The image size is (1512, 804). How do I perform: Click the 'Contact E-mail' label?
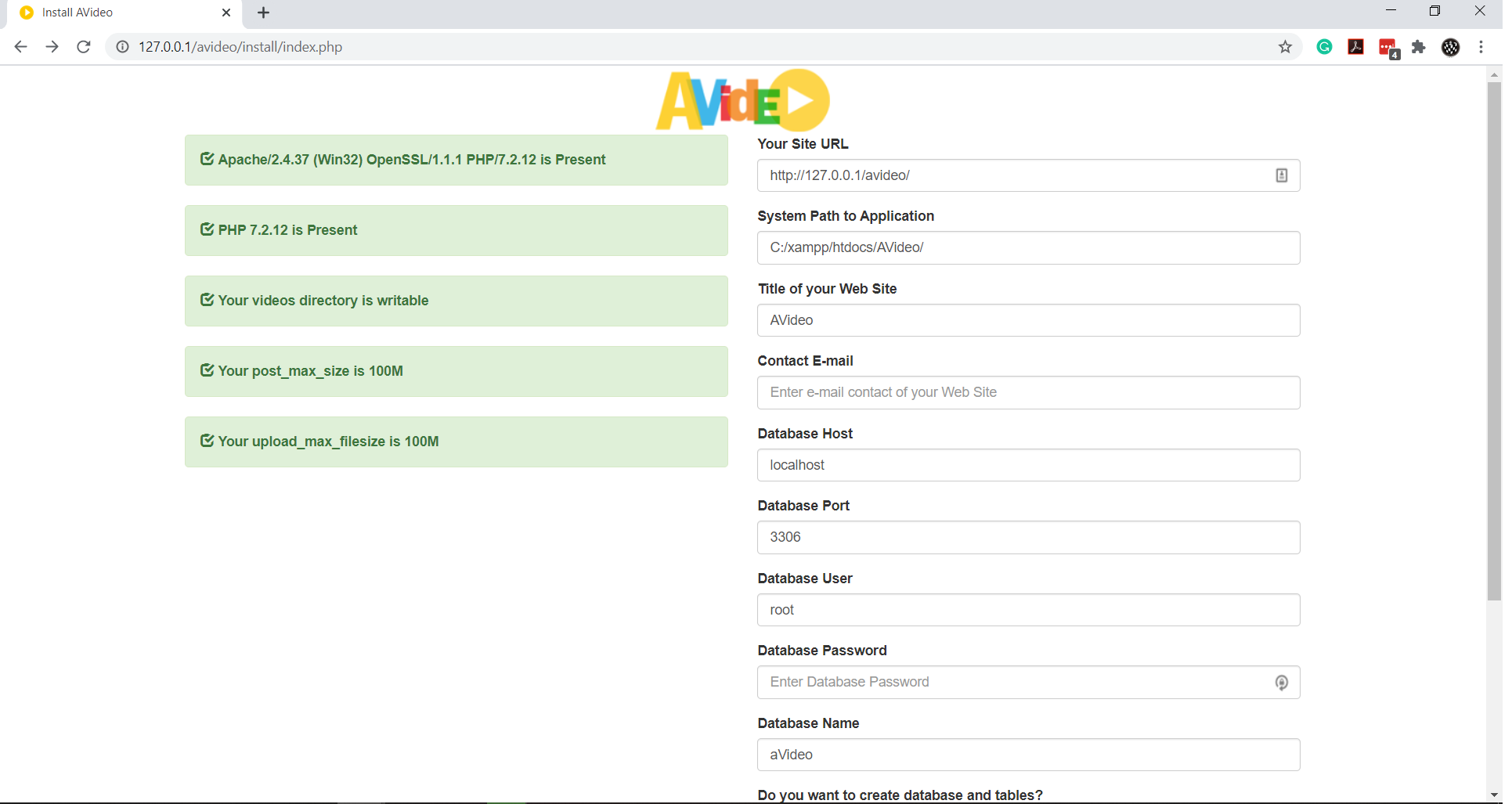805,361
